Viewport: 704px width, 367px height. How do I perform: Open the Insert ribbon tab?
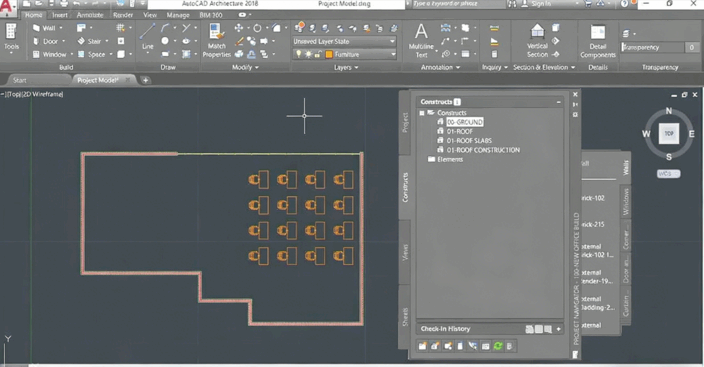click(x=60, y=15)
